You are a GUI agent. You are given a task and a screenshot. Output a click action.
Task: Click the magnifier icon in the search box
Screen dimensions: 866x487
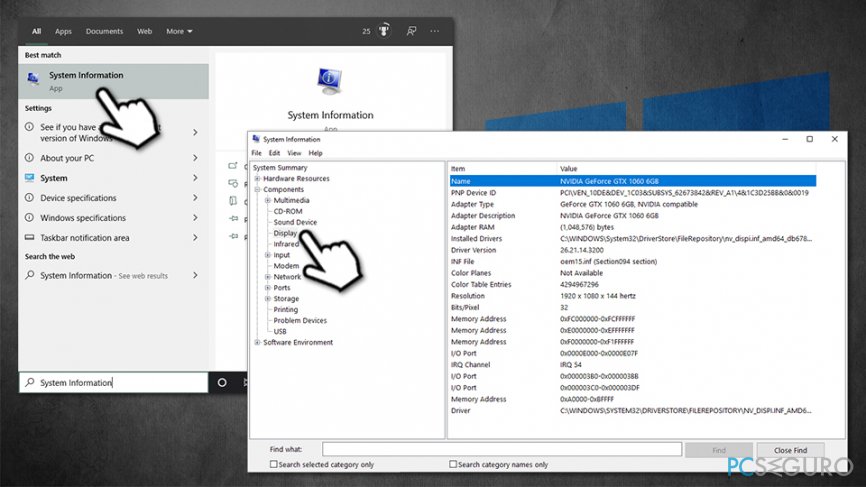pos(30,382)
